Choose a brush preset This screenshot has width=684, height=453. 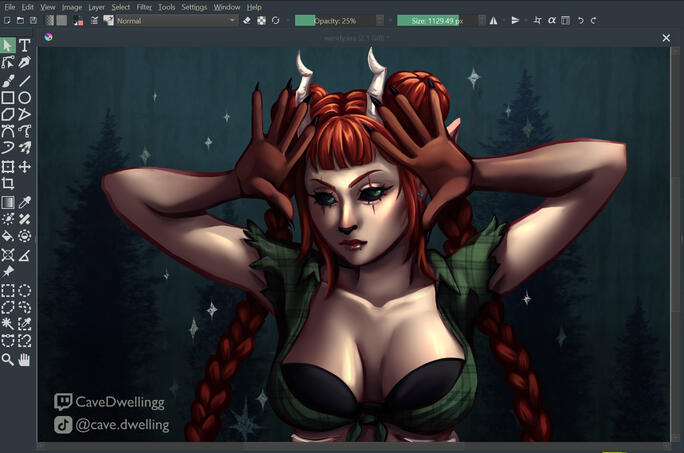point(108,20)
